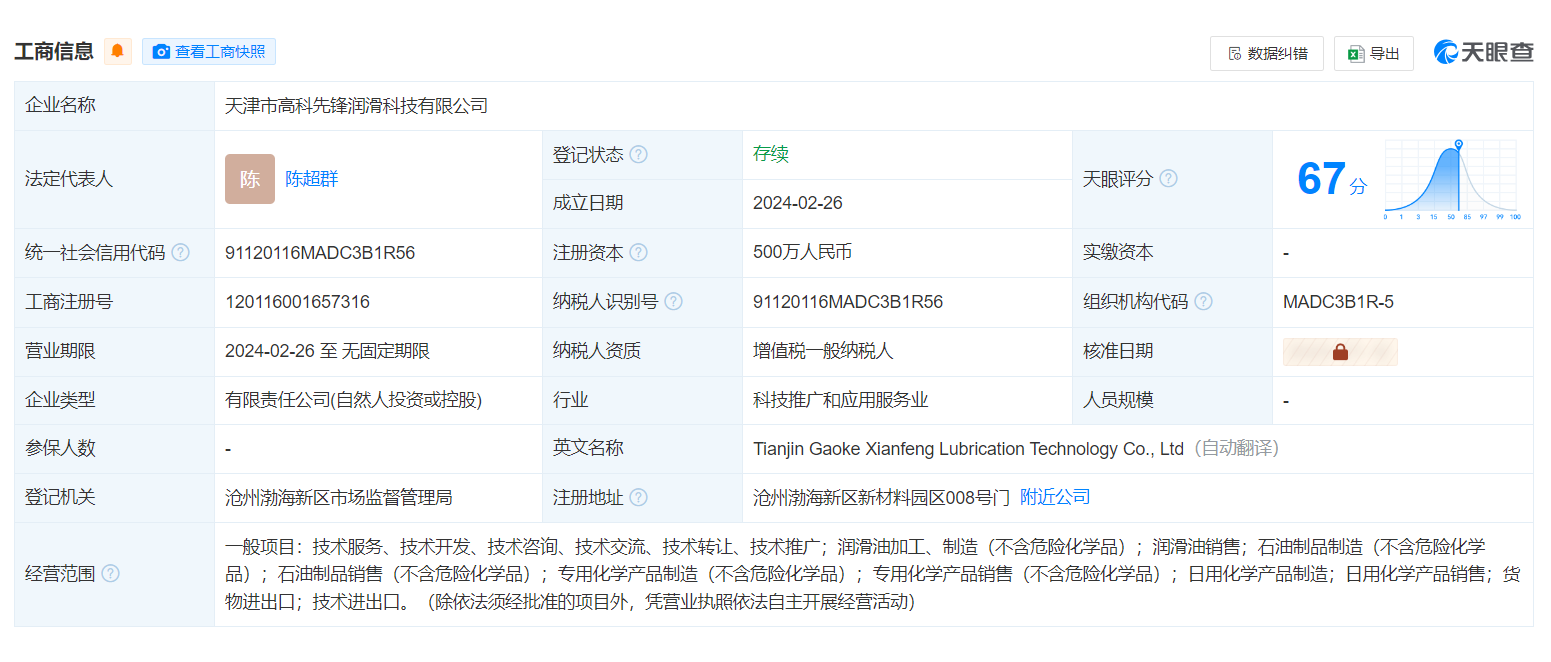
Task: Show help icon next to 组织机构代码
Action: [1203, 302]
